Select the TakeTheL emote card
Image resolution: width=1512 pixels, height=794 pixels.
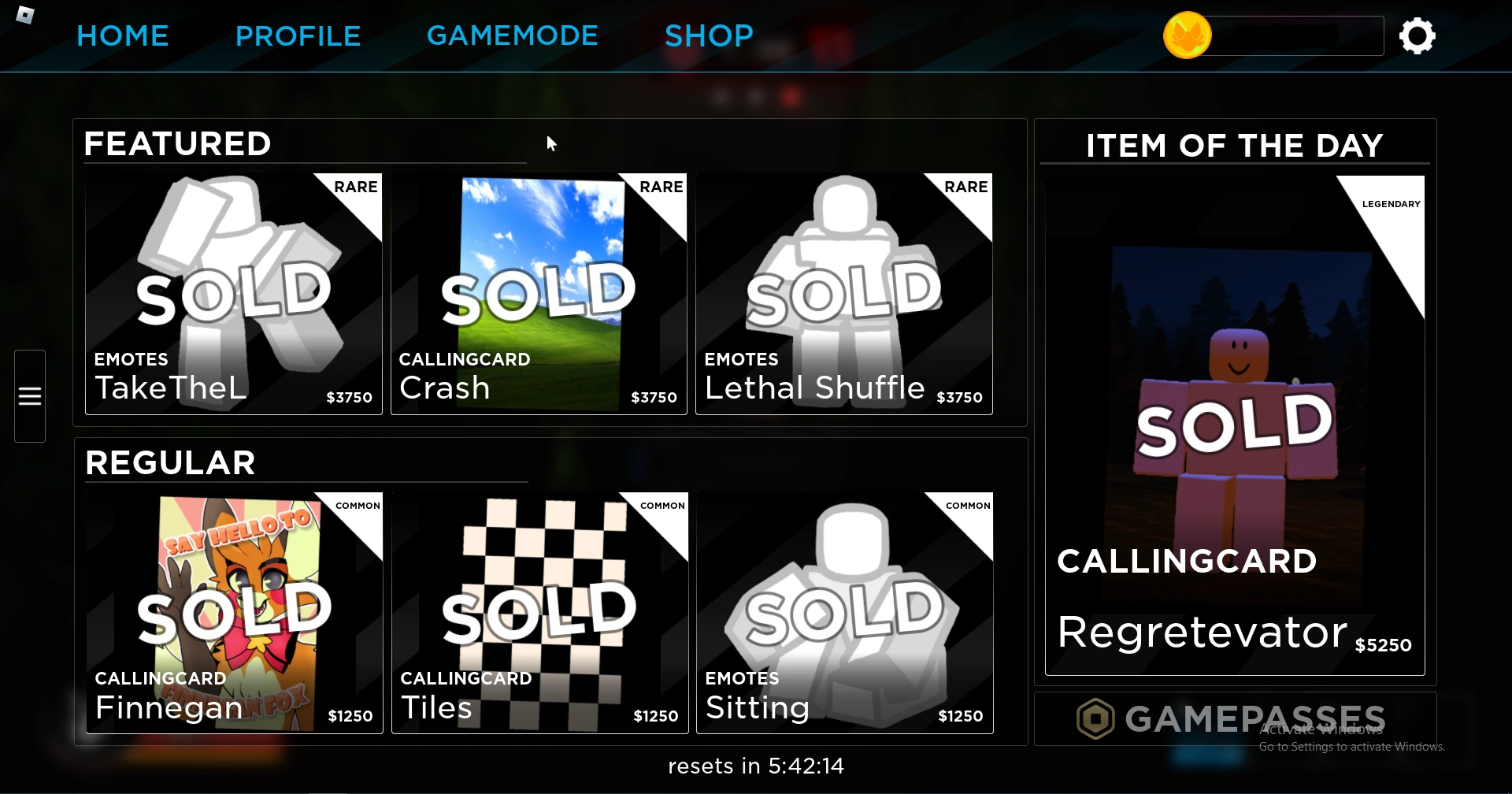click(x=234, y=294)
